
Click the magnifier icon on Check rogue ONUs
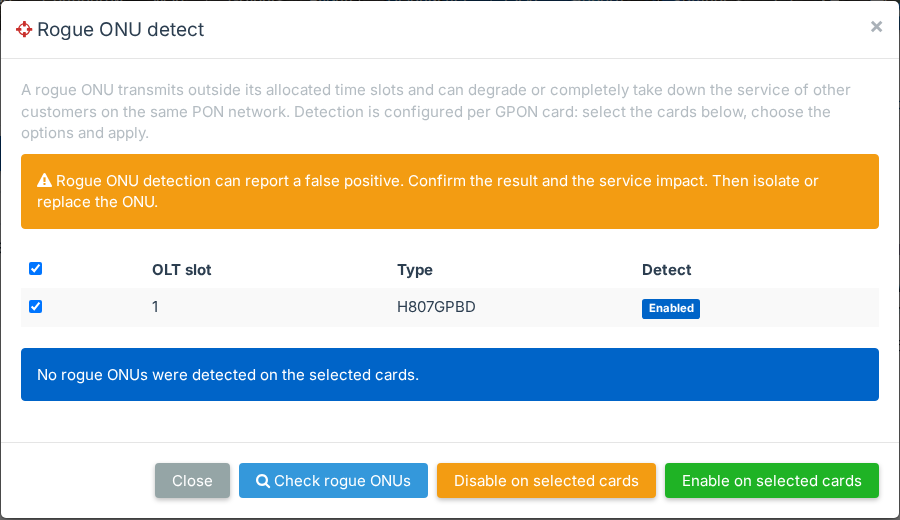(263, 481)
